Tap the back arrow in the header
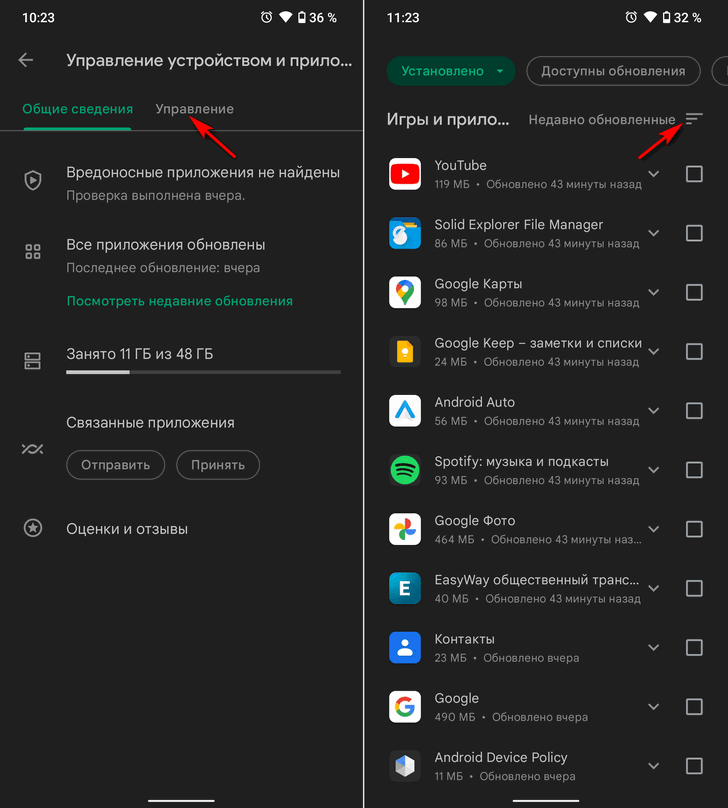Screen dimensions: 728x808 click(26, 60)
